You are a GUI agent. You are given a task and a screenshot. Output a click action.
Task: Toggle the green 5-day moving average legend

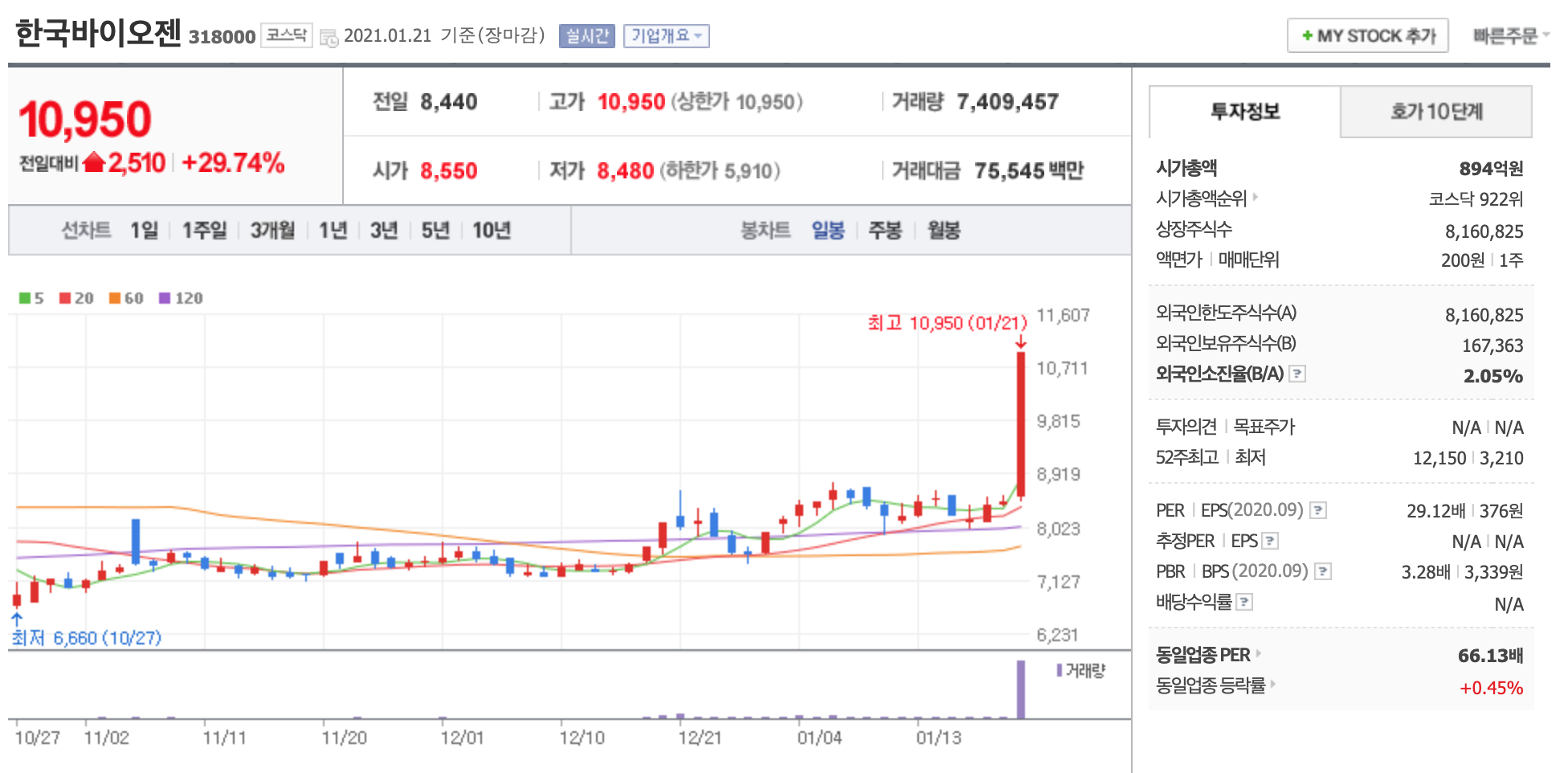click(24, 298)
